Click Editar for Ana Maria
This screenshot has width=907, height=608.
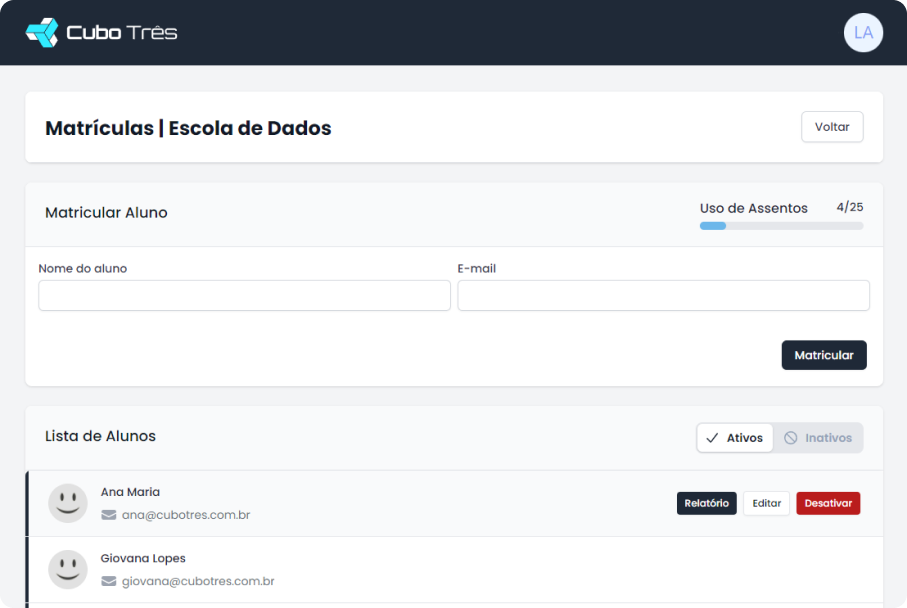(765, 503)
